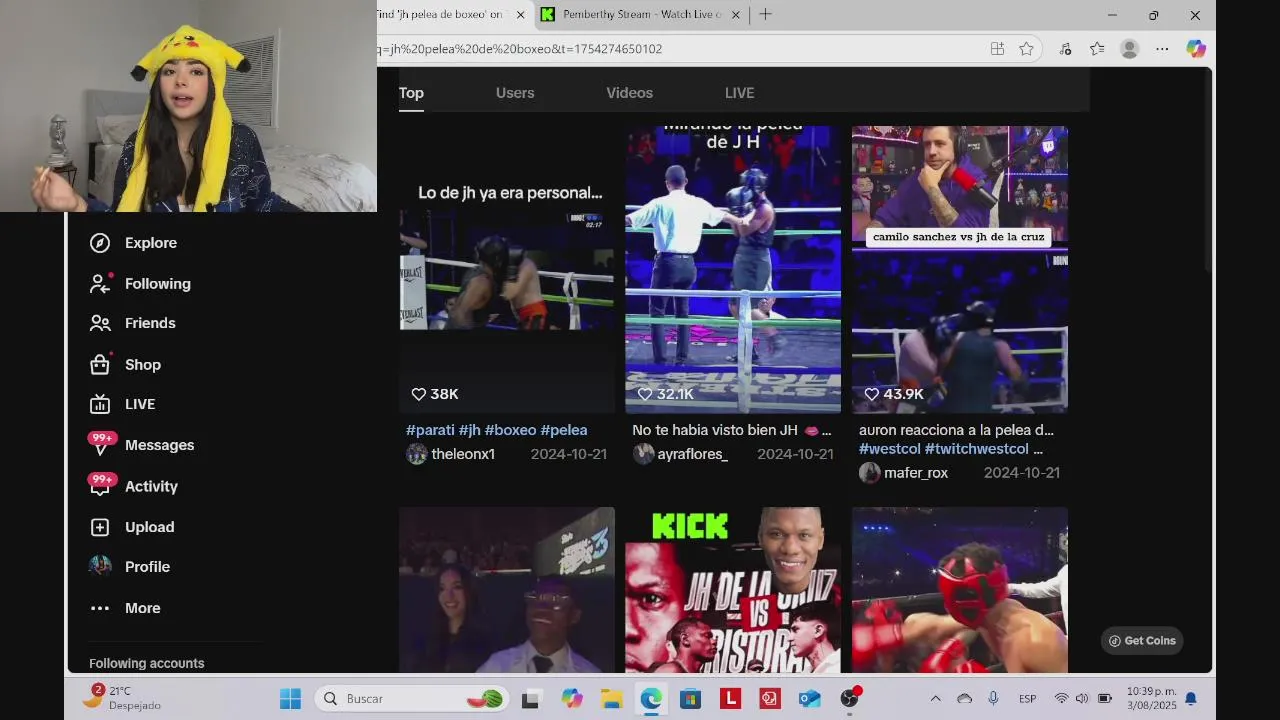Click the LIVE broadcast icon
1280x720 pixels.
100,404
